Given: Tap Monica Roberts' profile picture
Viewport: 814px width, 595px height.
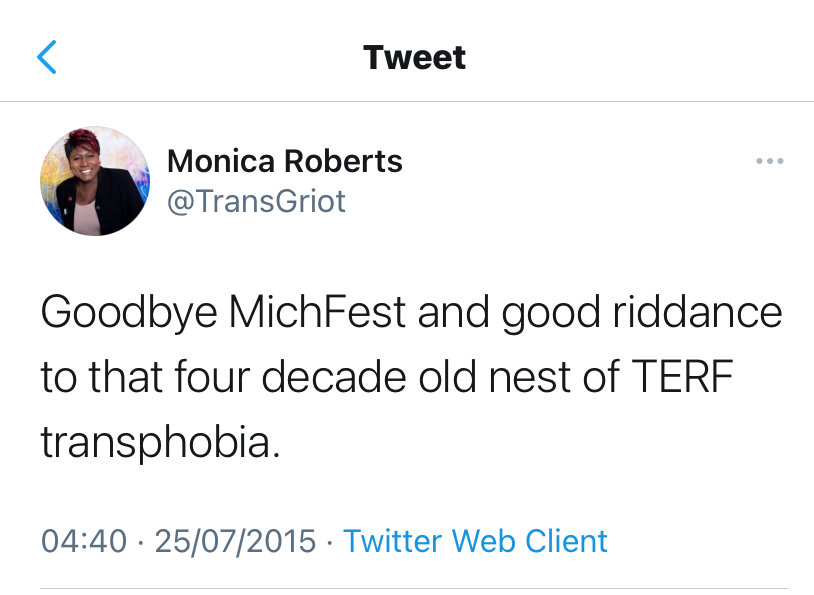Looking at the screenshot, I should click(x=95, y=181).
